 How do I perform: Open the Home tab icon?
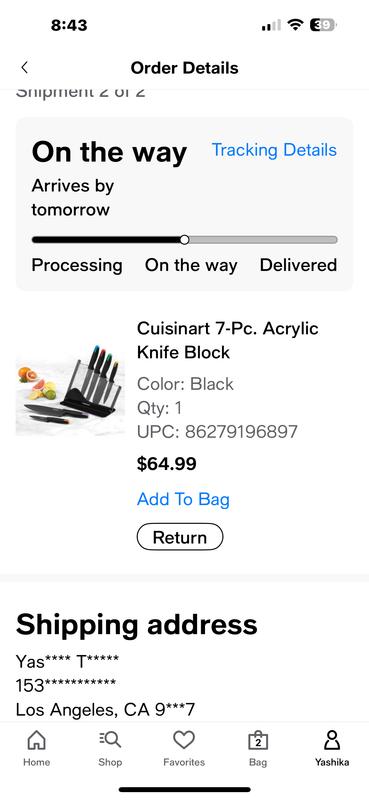(36, 740)
